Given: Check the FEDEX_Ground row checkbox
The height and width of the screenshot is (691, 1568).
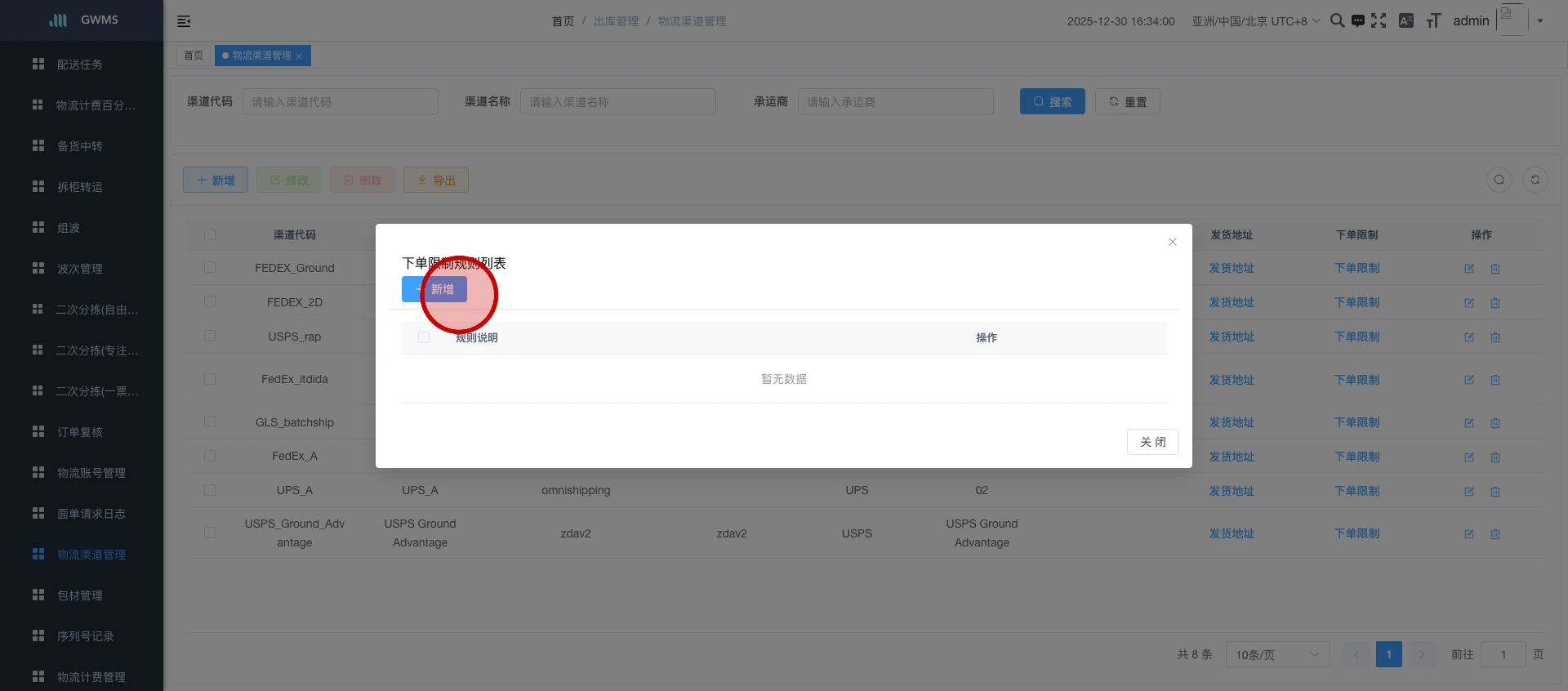Looking at the screenshot, I should click(210, 267).
